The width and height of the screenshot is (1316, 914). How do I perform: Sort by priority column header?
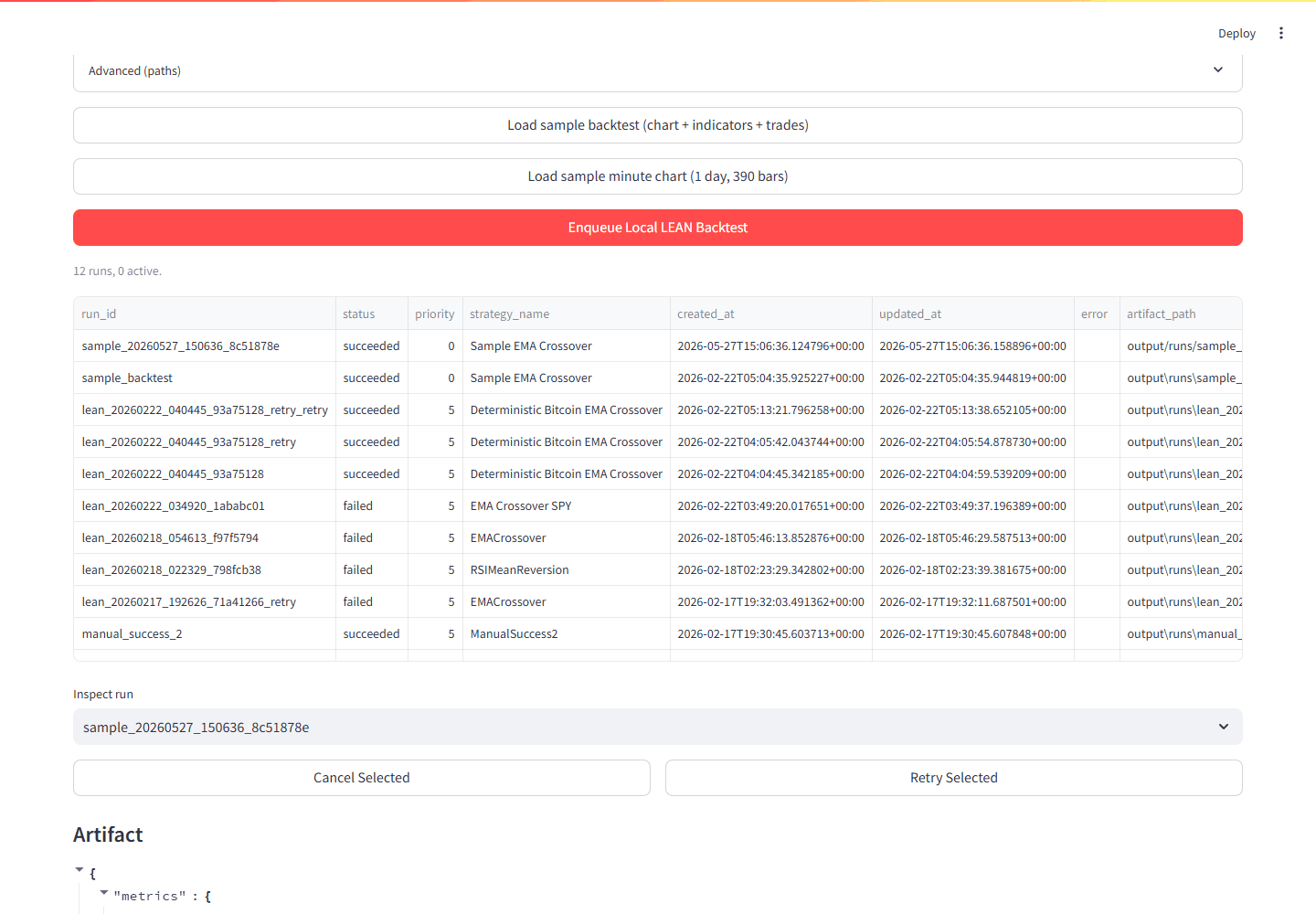point(435,314)
